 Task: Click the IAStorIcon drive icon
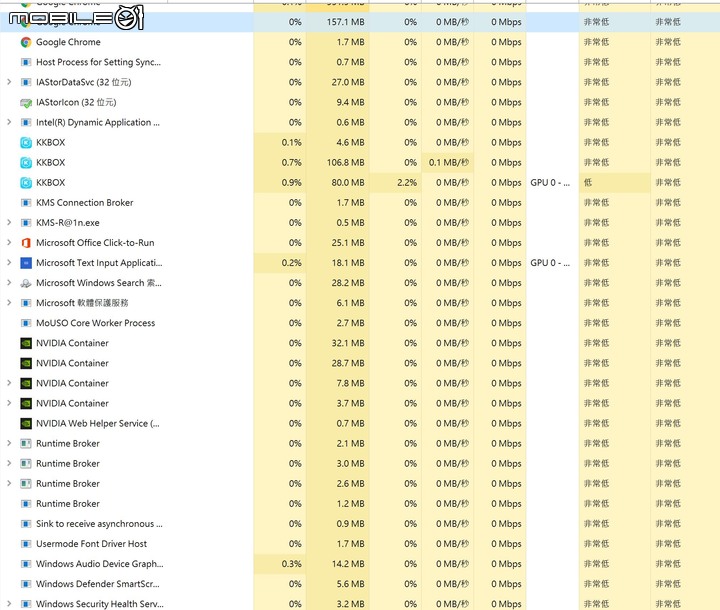coord(26,102)
